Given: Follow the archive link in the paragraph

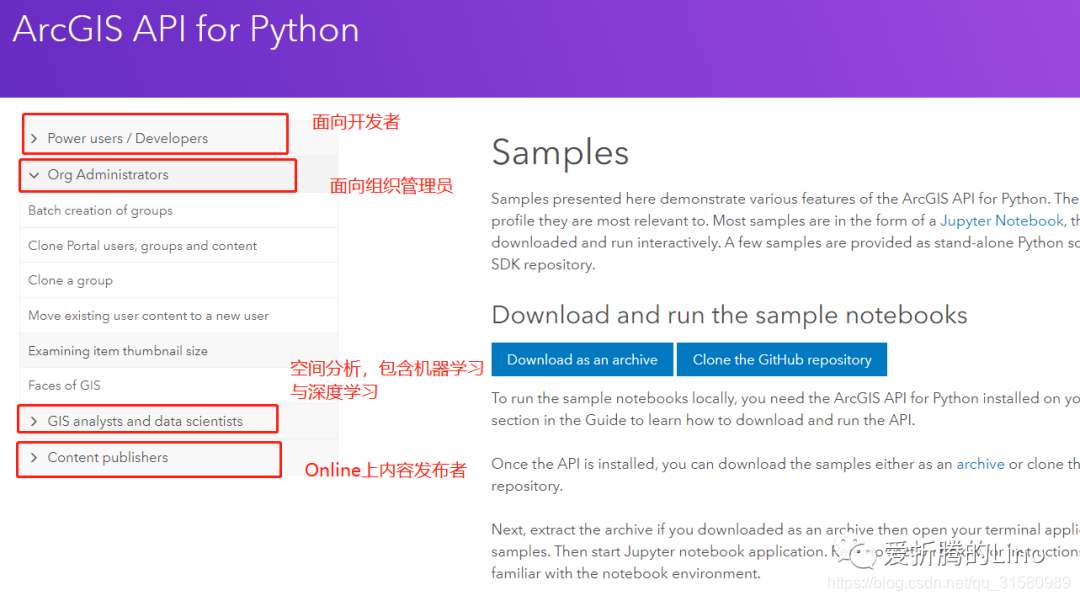Looking at the screenshot, I should pyautogui.click(x=980, y=464).
